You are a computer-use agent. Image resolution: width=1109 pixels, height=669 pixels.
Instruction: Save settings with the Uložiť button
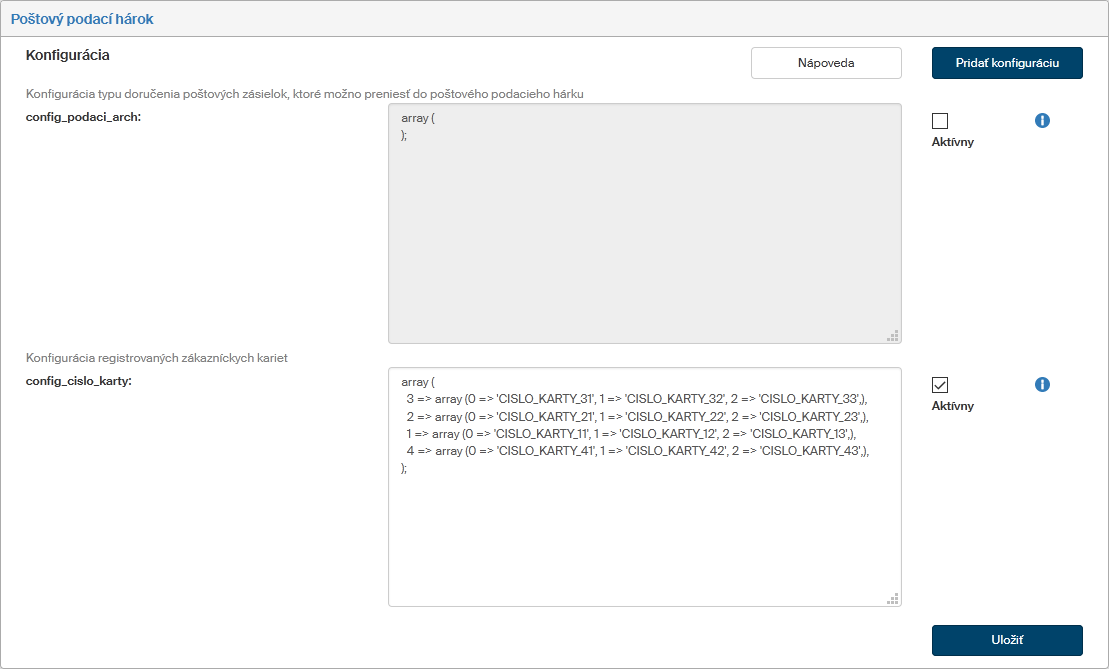[1007, 641]
